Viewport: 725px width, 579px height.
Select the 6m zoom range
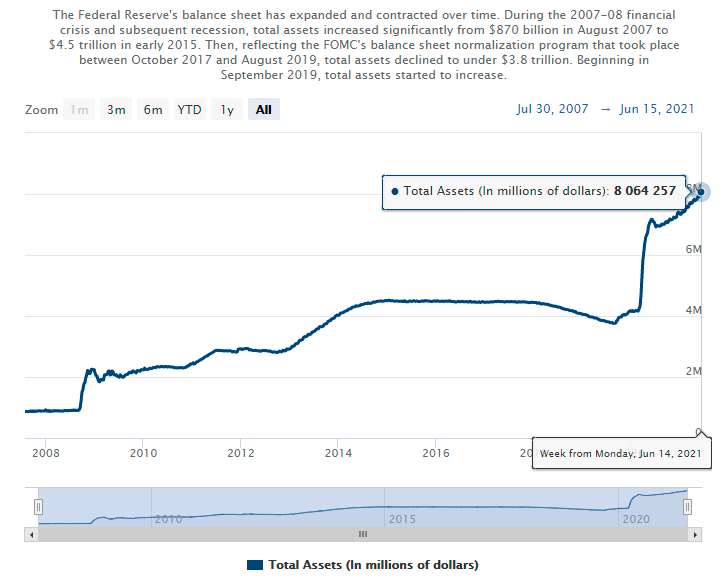point(153,110)
